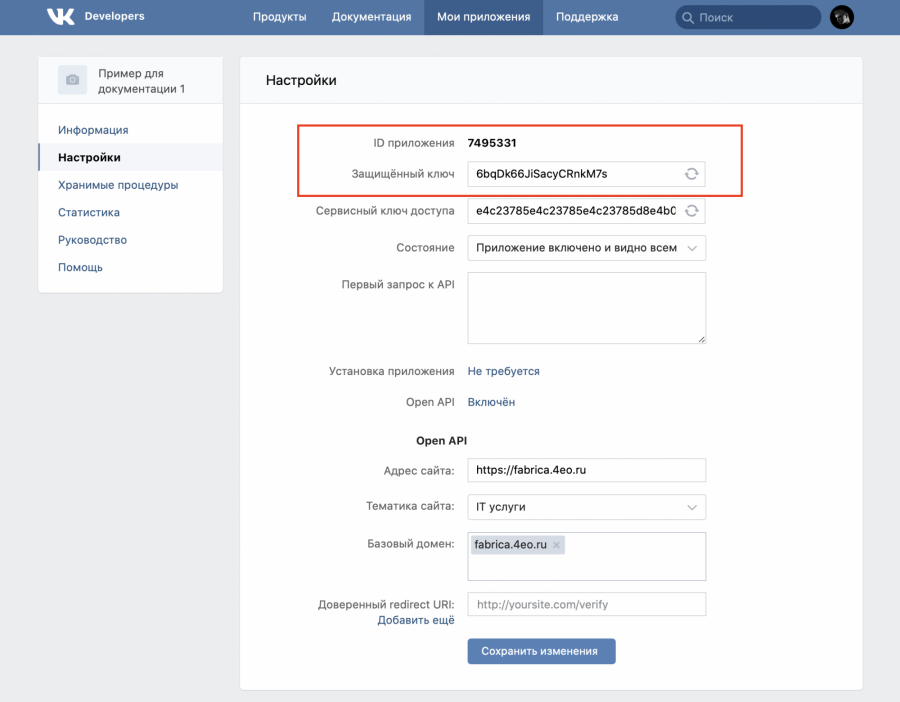The height and width of the screenshot is (702, 900).
Task: Open the application state dropdown
Action: tap(586, 248)
